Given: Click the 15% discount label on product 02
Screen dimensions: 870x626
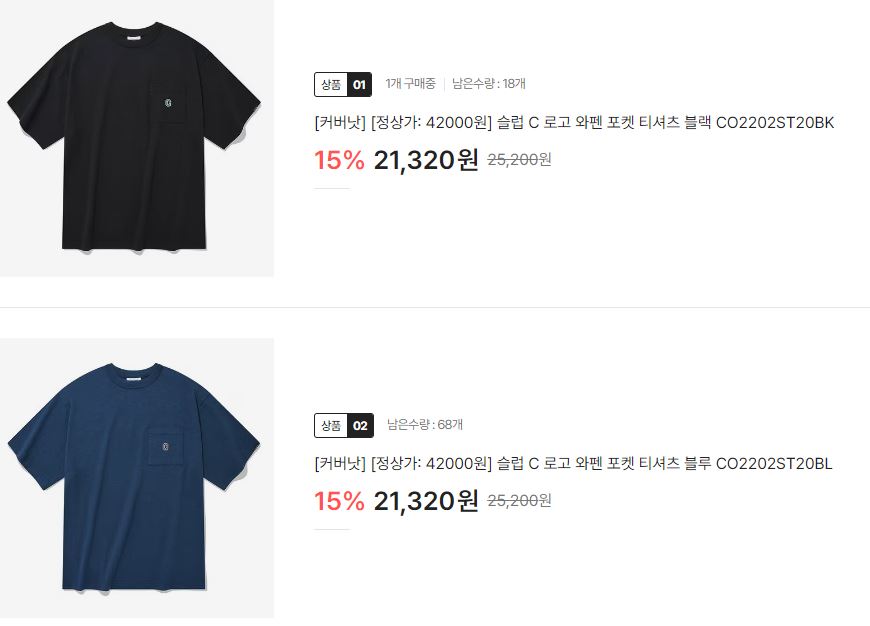Looking at the screenshot, I should point(339,501).
